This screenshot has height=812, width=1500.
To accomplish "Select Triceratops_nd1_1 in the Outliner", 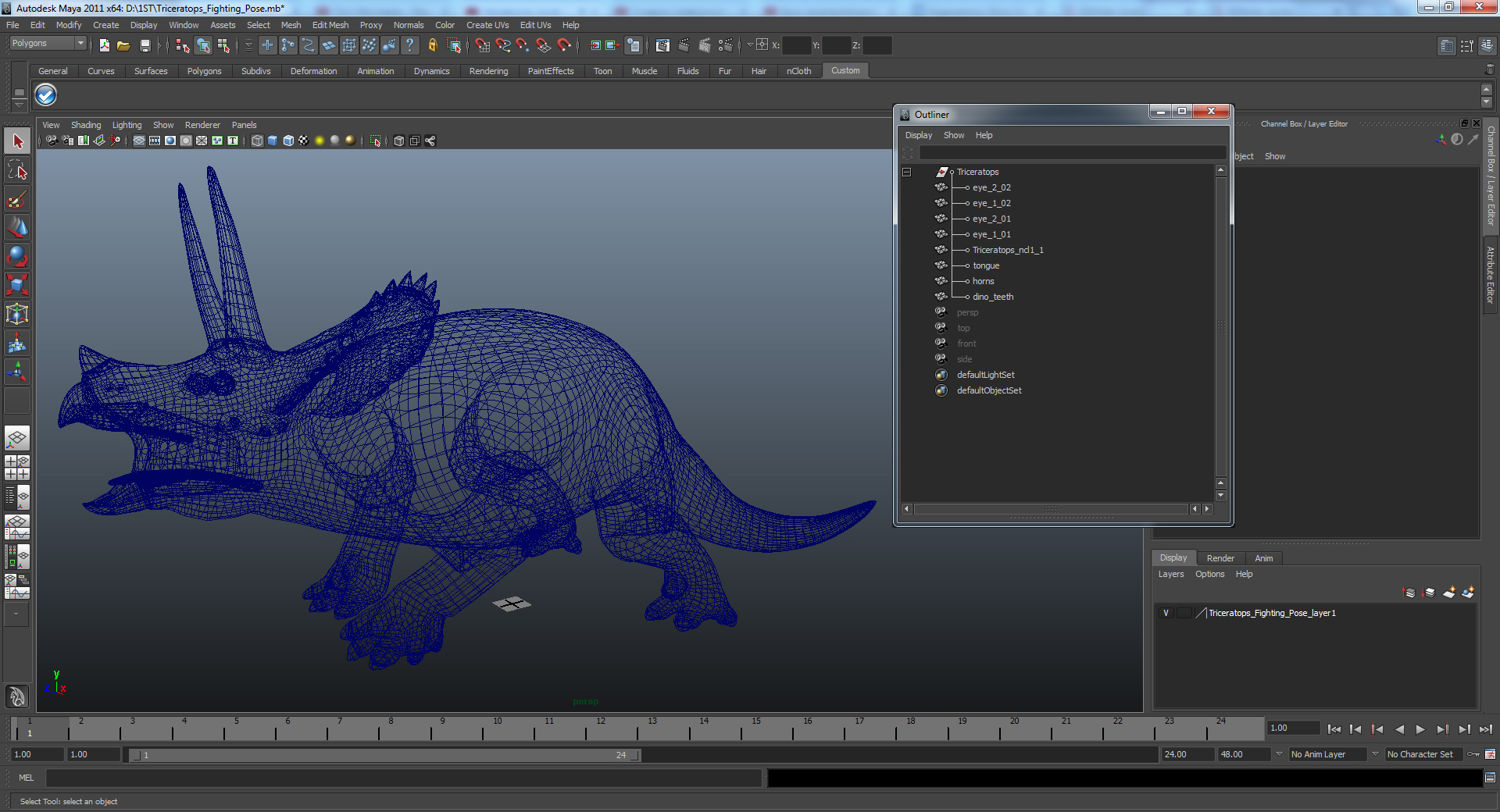I will pos(1008,250).
